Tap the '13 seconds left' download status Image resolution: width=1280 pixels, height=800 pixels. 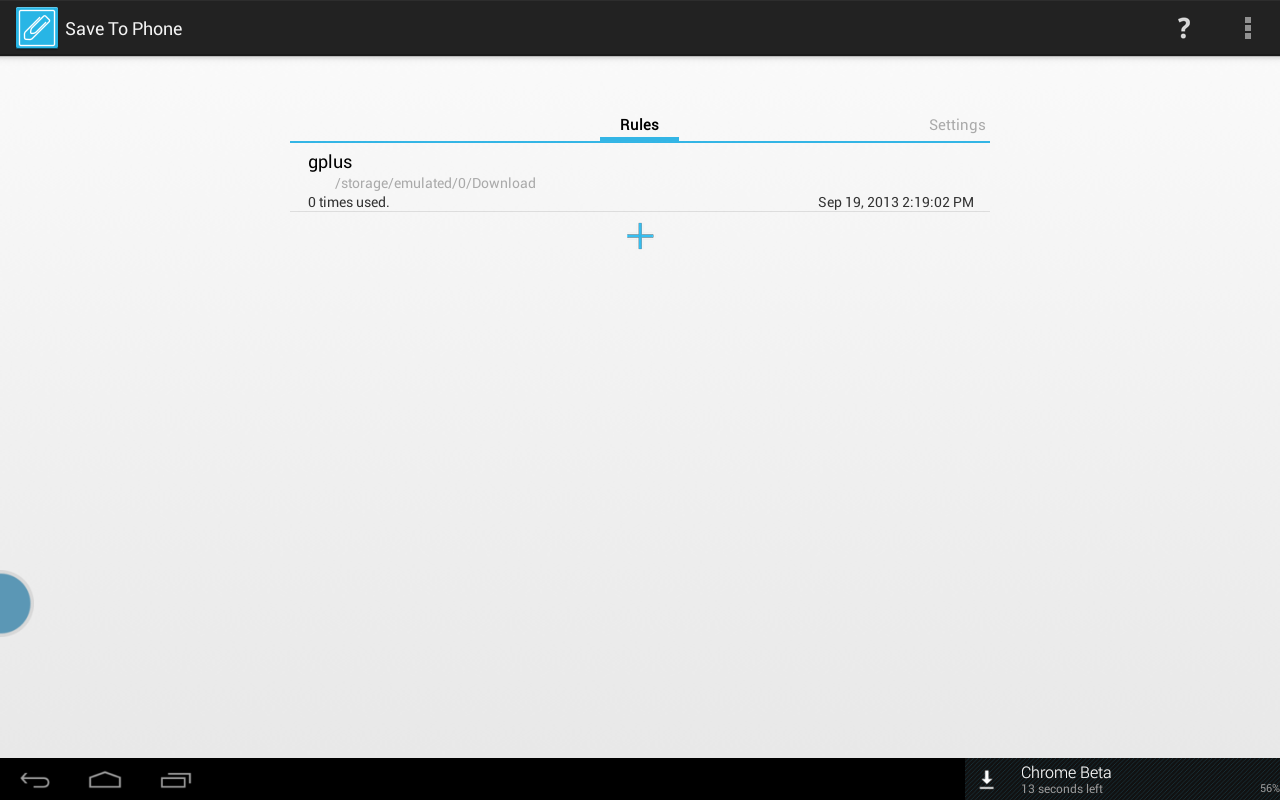pyautogui.click(x=1062, y=789)
